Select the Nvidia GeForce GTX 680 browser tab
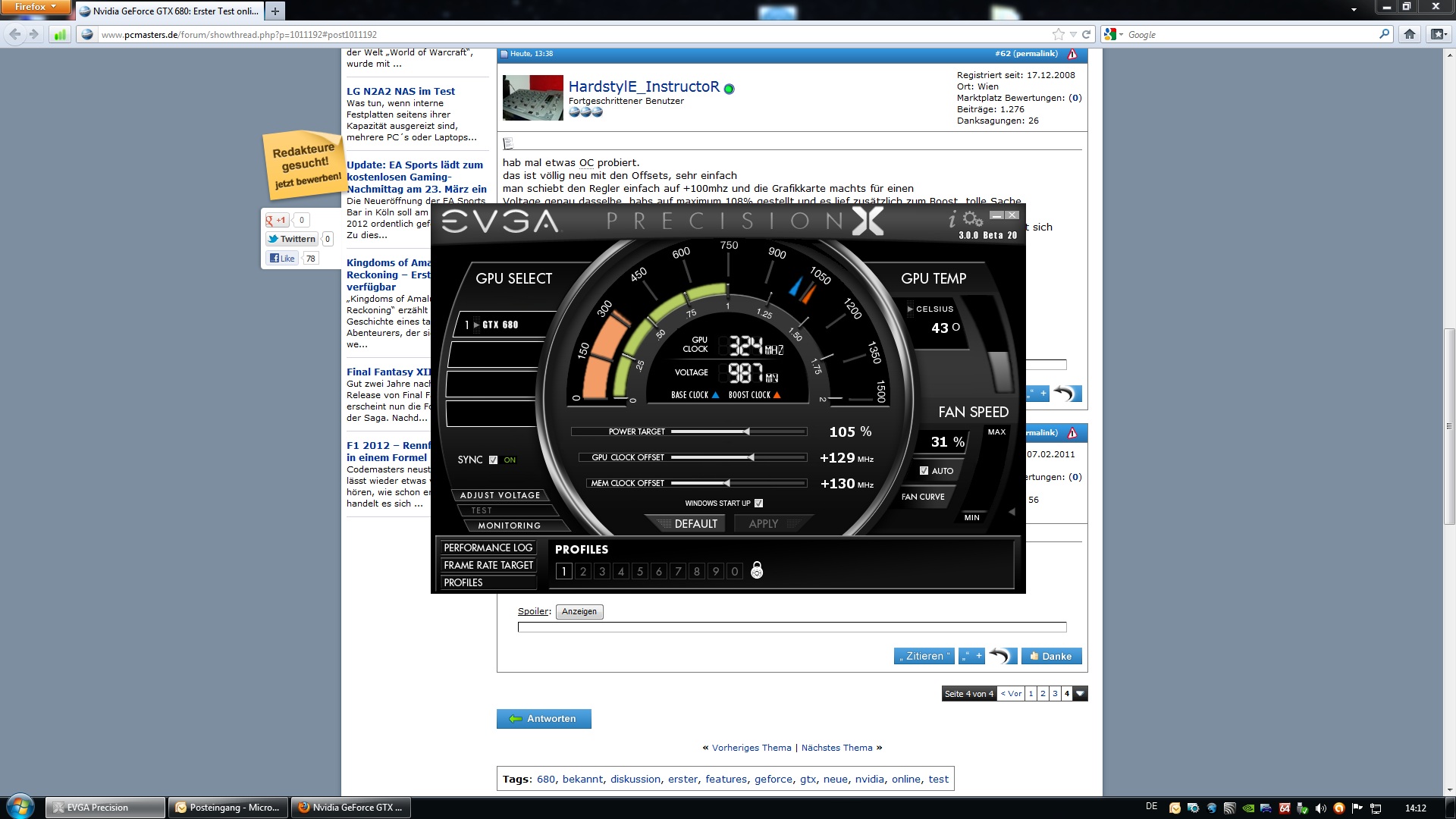 tap(168, 11)
